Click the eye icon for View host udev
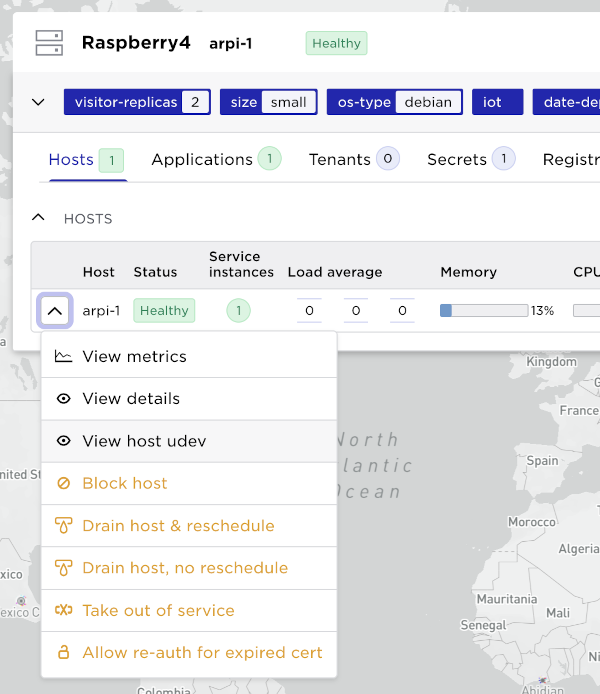 pos(64,441)
